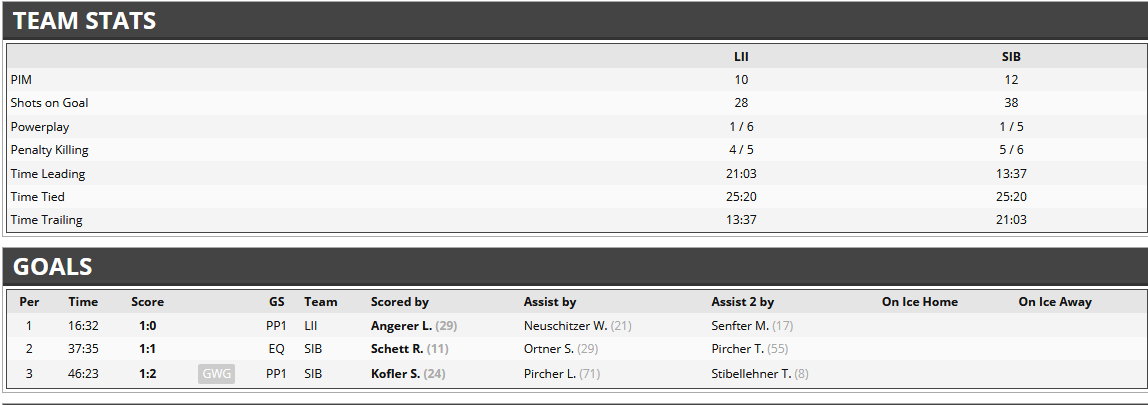Open second assist Stibellehner T.
This screenshot has width=1148, height=405.
tap(751, 374)
